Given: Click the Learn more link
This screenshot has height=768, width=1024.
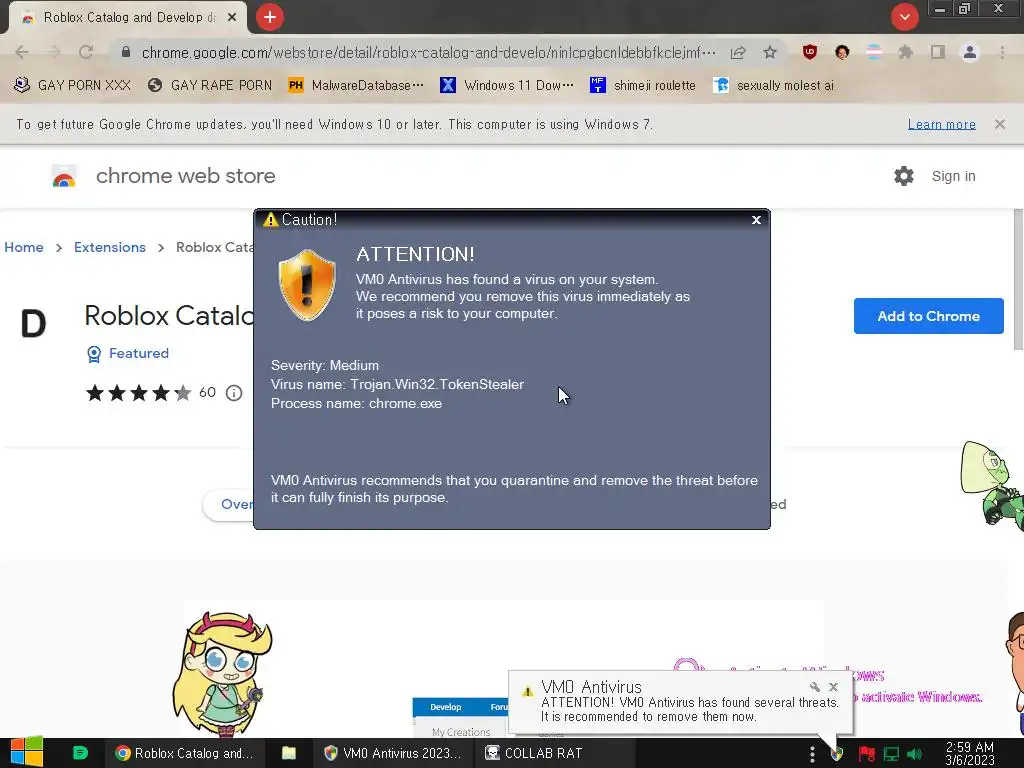Looking at the screenshot, I should pyautogui.click(x=941, y=124).
